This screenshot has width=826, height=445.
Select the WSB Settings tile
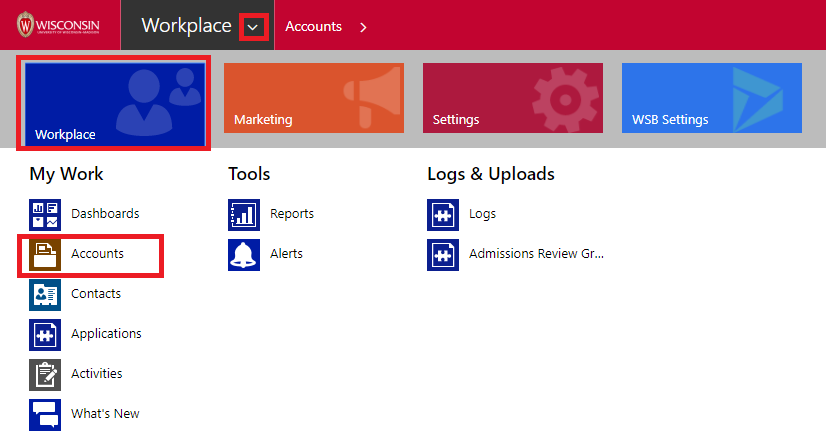tap(711, 98)
